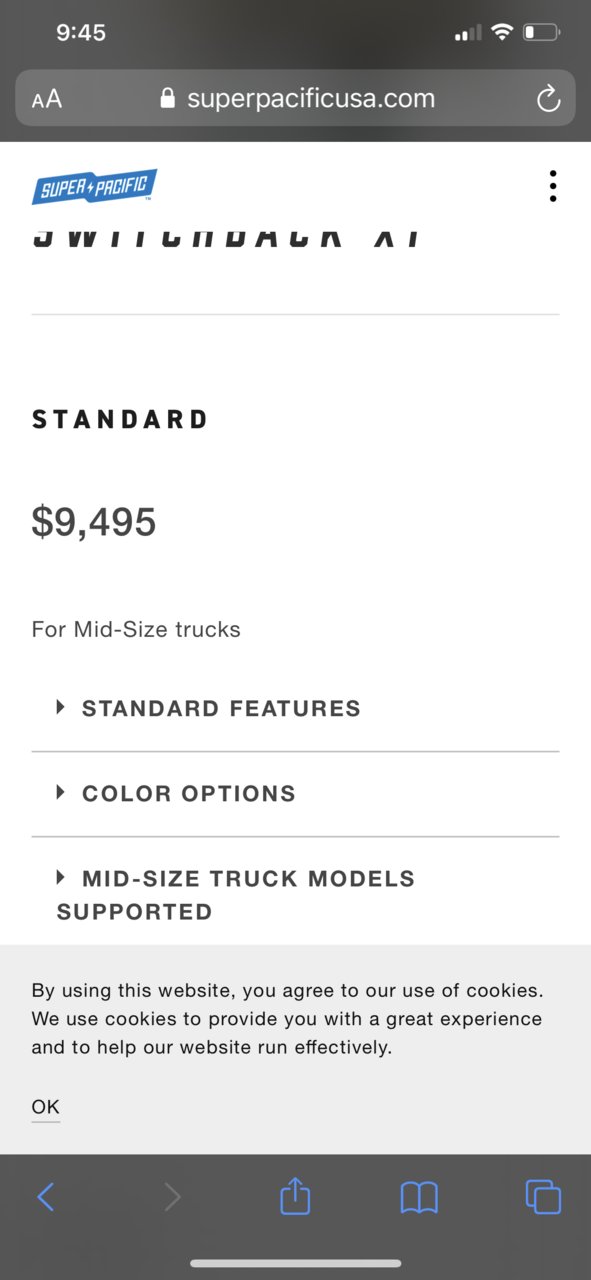The width and height of the screenshot is (591, 1280).
Task: Open Safari bookmarks book icon
Action: [x=419, y=1197]
